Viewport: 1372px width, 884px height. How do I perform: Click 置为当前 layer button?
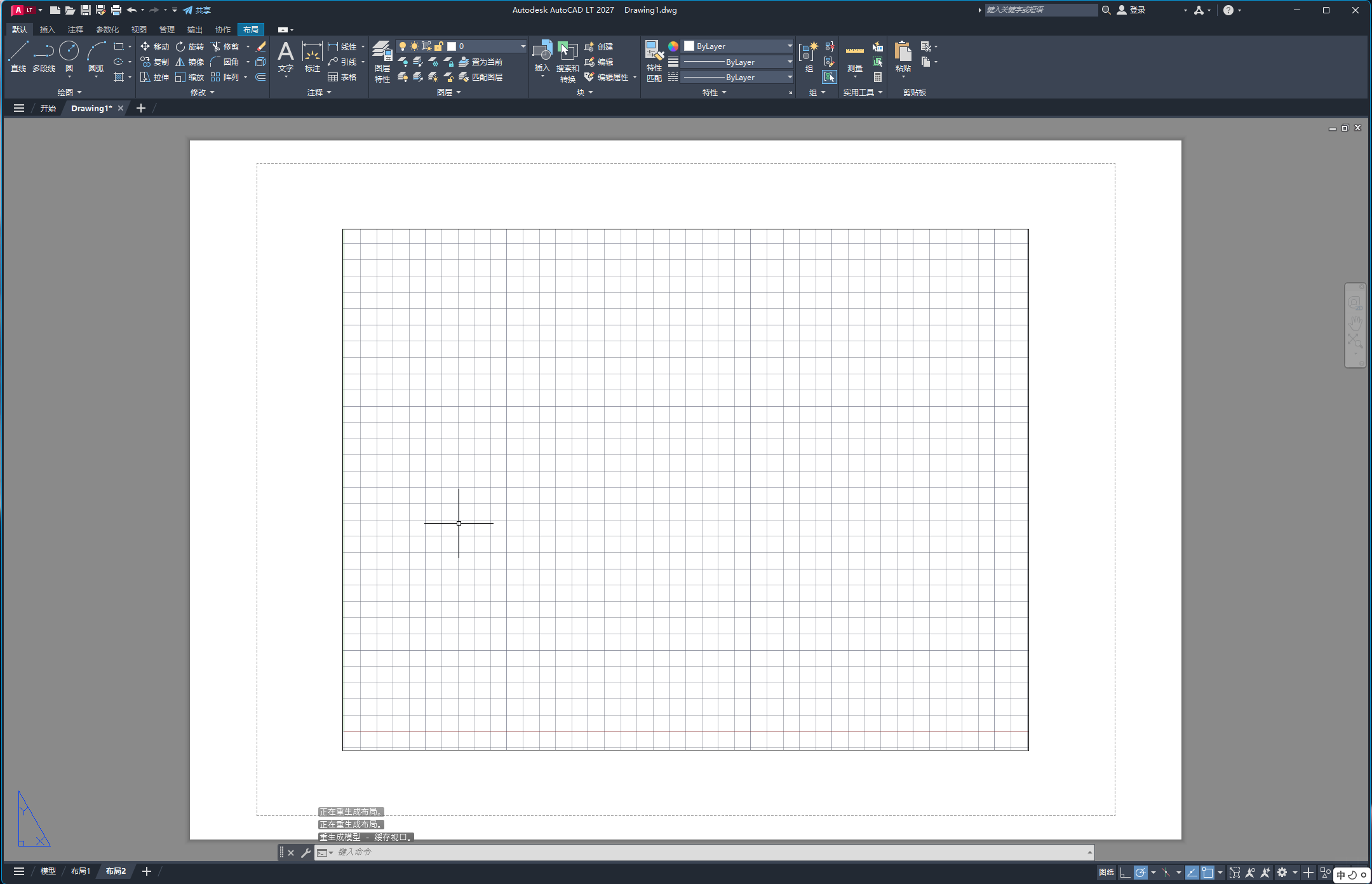coord(481,62)
